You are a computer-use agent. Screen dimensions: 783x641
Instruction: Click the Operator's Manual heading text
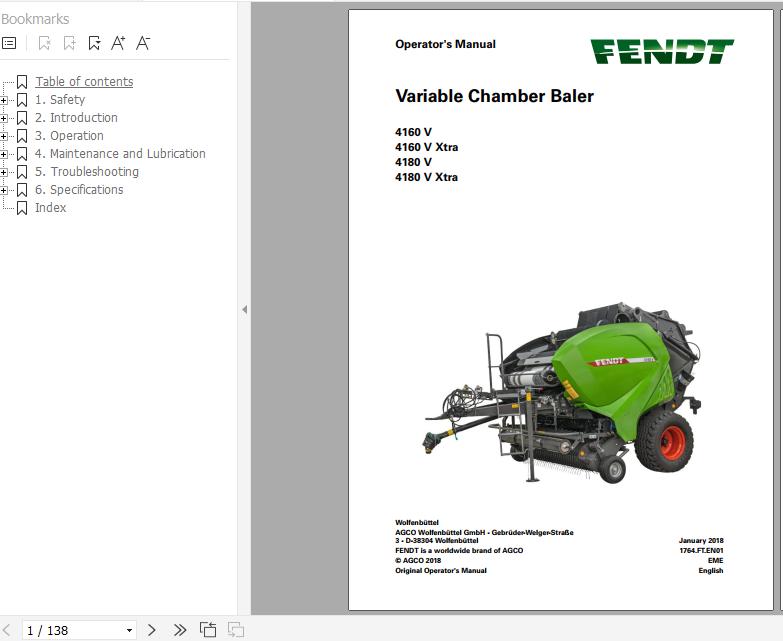tap(445, 44)
